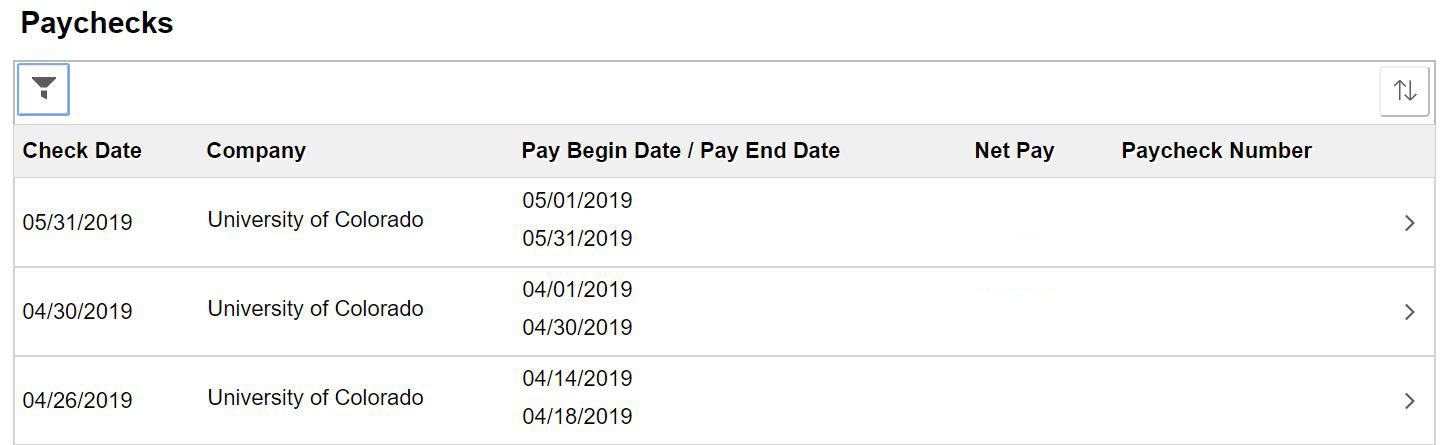Select the 04/30/2019 check date cell

[x=78, y=311]
